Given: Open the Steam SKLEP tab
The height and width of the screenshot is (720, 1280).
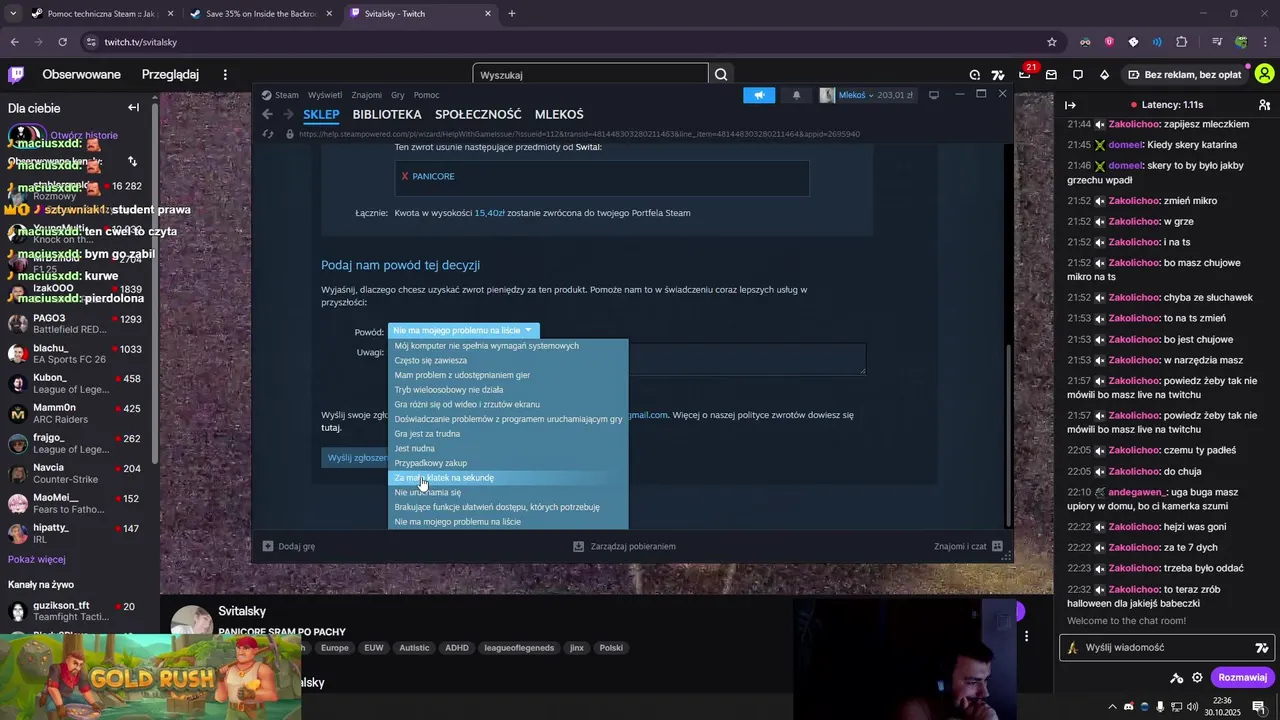Looking at the screenshot, I should [x=321, y=114].
